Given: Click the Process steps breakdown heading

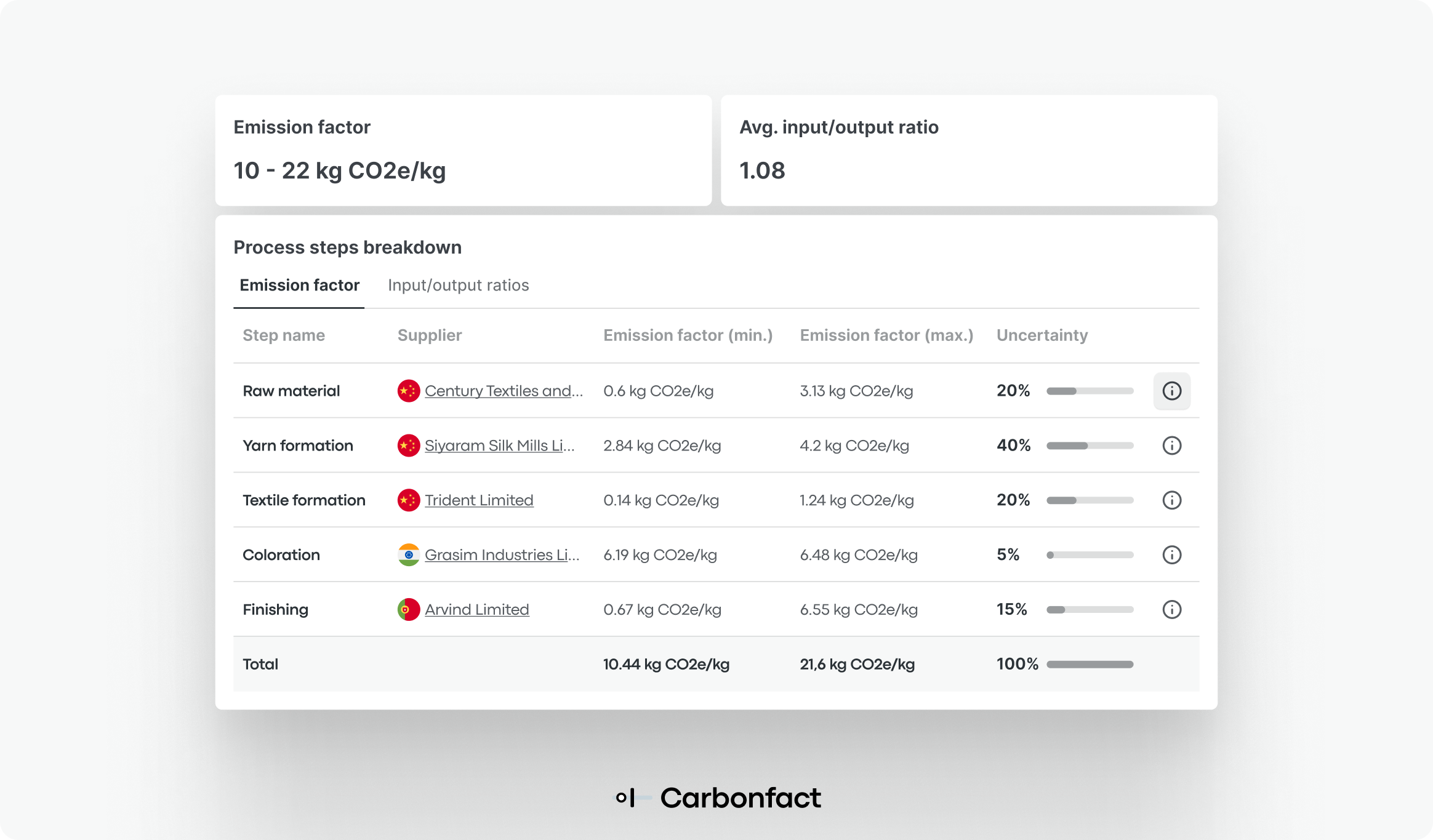Looking at the screenshot, I should tap(348, 247).
